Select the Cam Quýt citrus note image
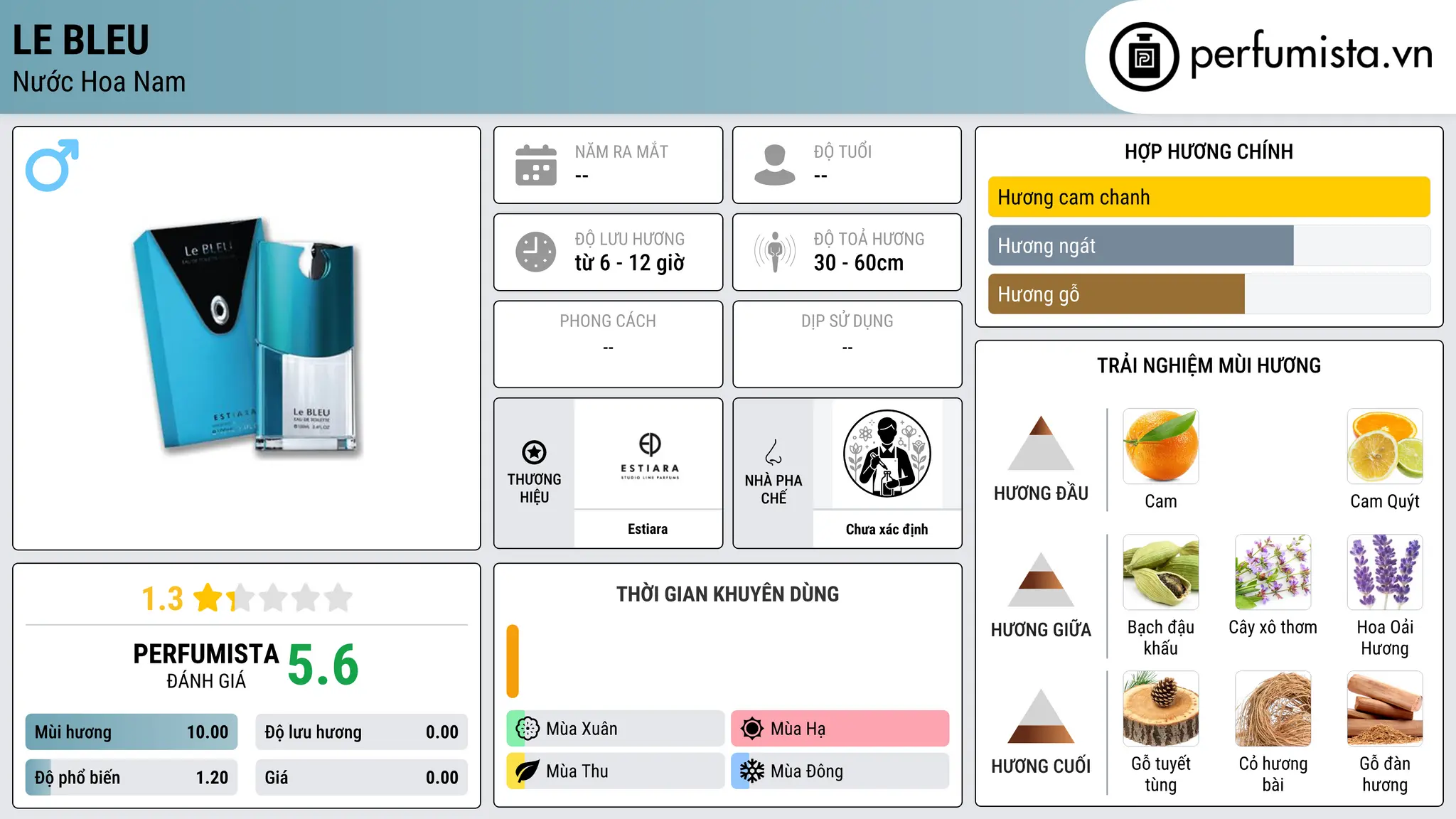The image size is (1456, 819). pyautogui.click(x=1385, y=446)
